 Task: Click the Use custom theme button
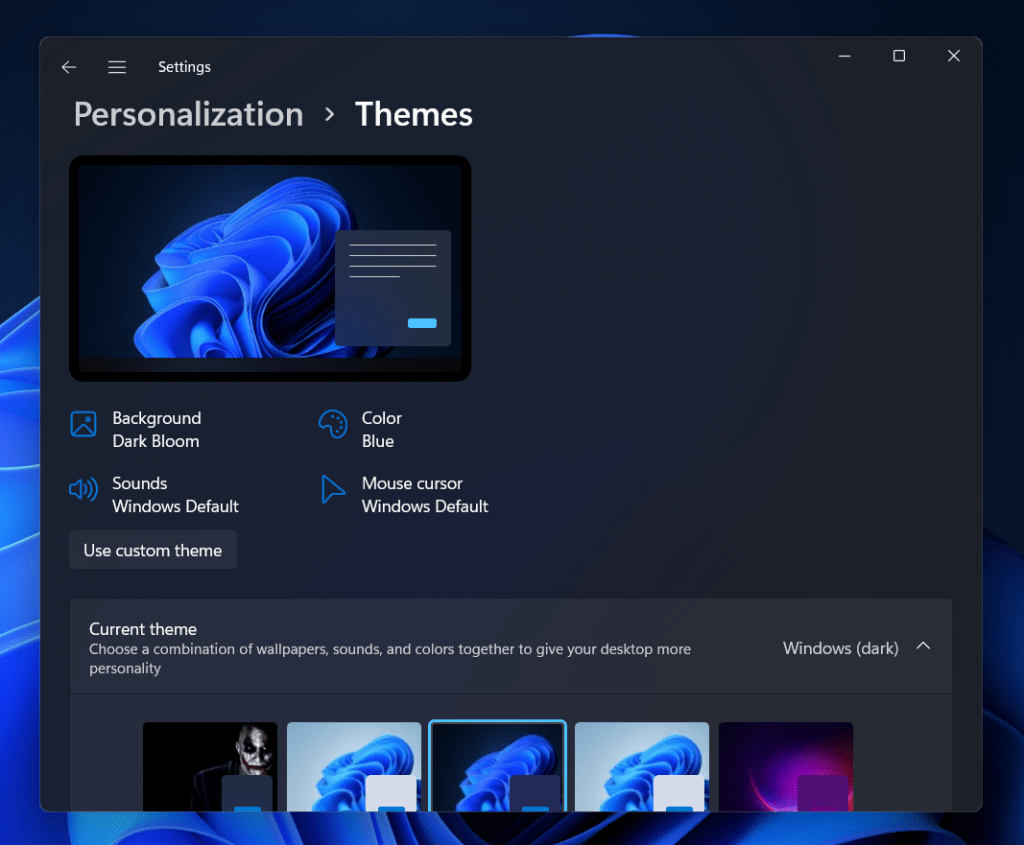[x=152, y=549]
